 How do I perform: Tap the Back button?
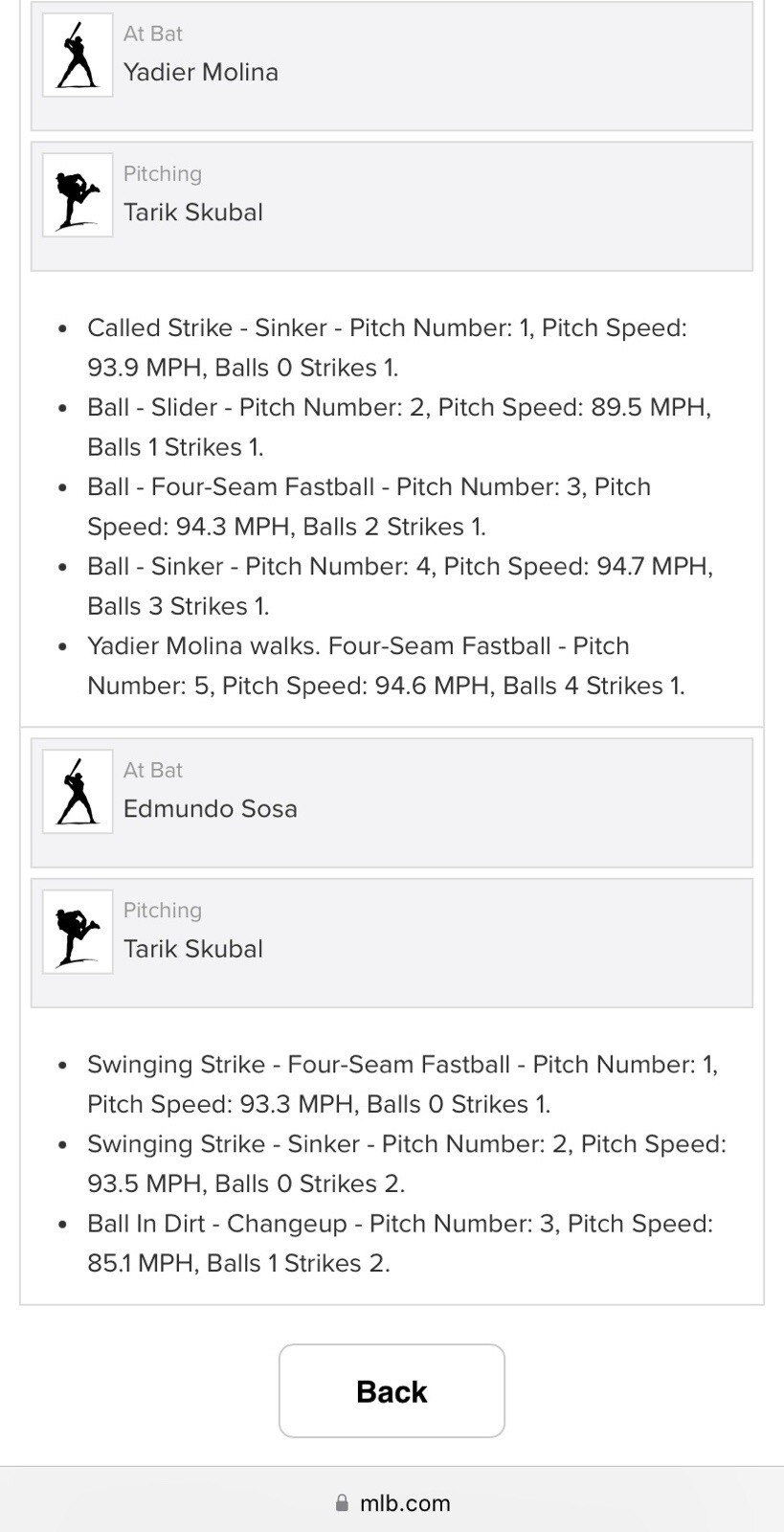pos(392,1391)
